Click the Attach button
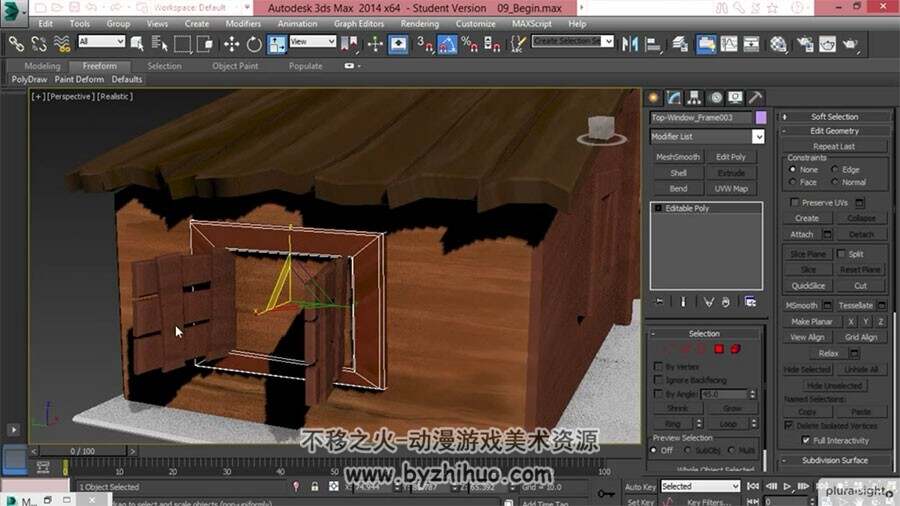The height and width of the screenshot is (506, 900). tap(802, 234)
